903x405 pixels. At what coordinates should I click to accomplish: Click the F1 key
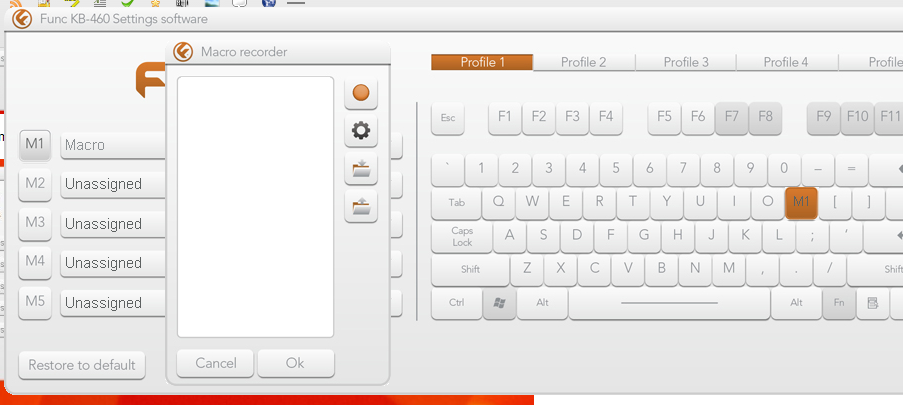click(x=505, y=118)
